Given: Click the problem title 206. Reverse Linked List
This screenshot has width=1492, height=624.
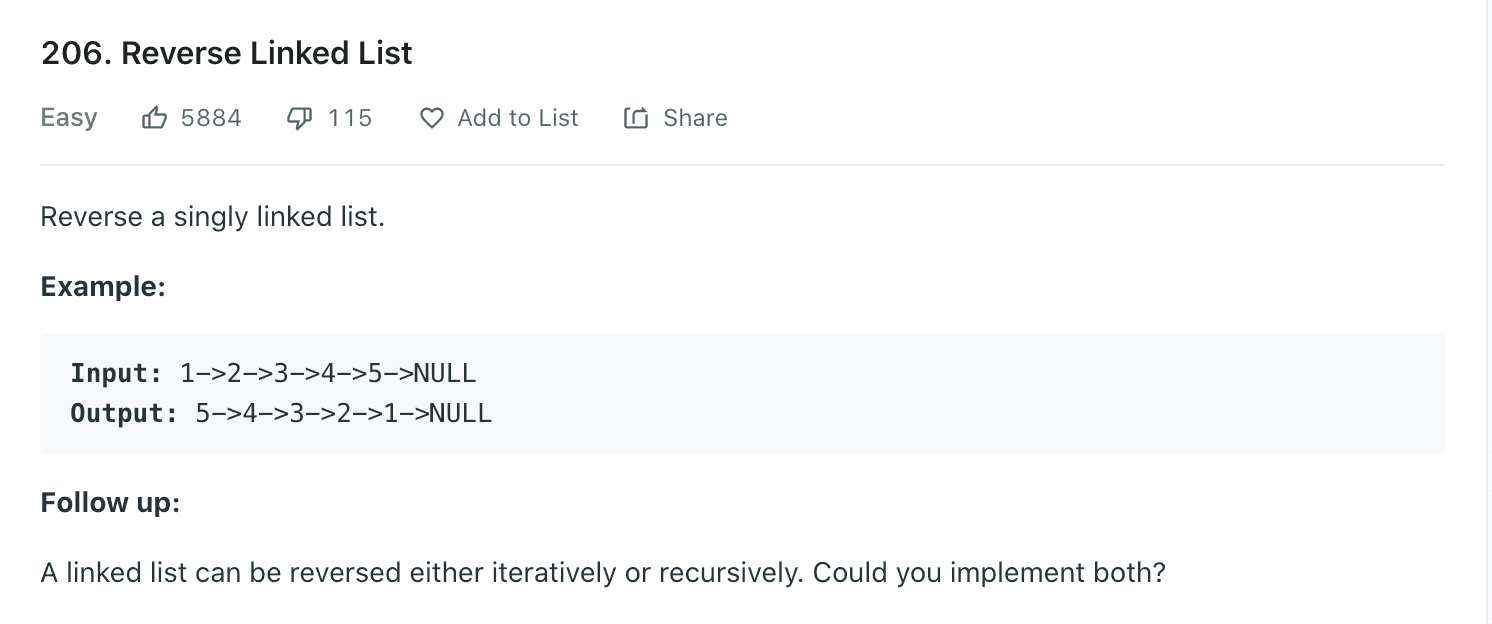Looking at the screenshot, I should 226,52.
